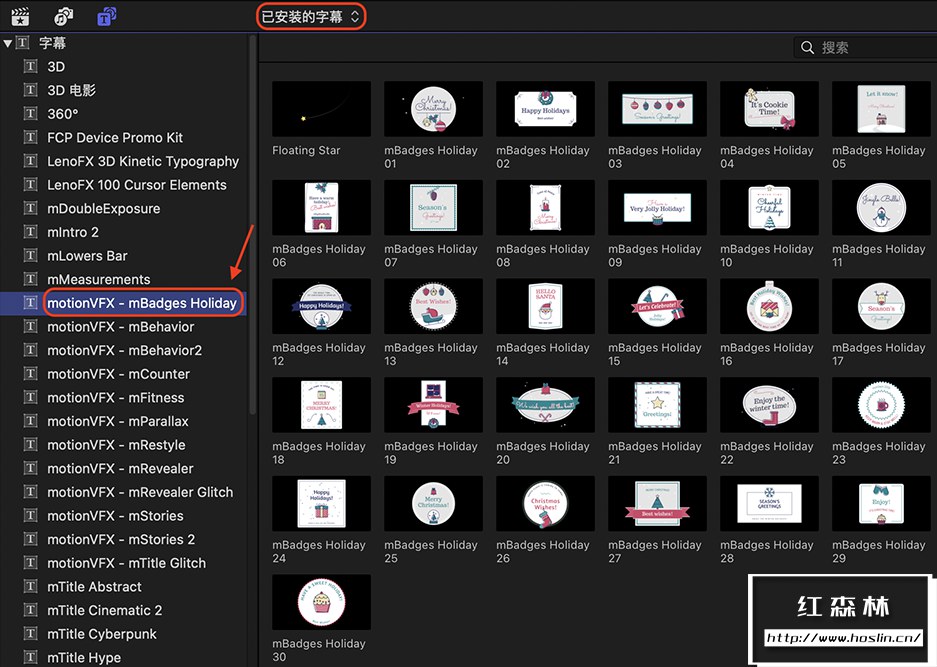This screenshot has width=937, height=667.
Task: Open LenoFX 3D Kinetic Typography category
Action: pyautogui.click(x=143, y=161)
